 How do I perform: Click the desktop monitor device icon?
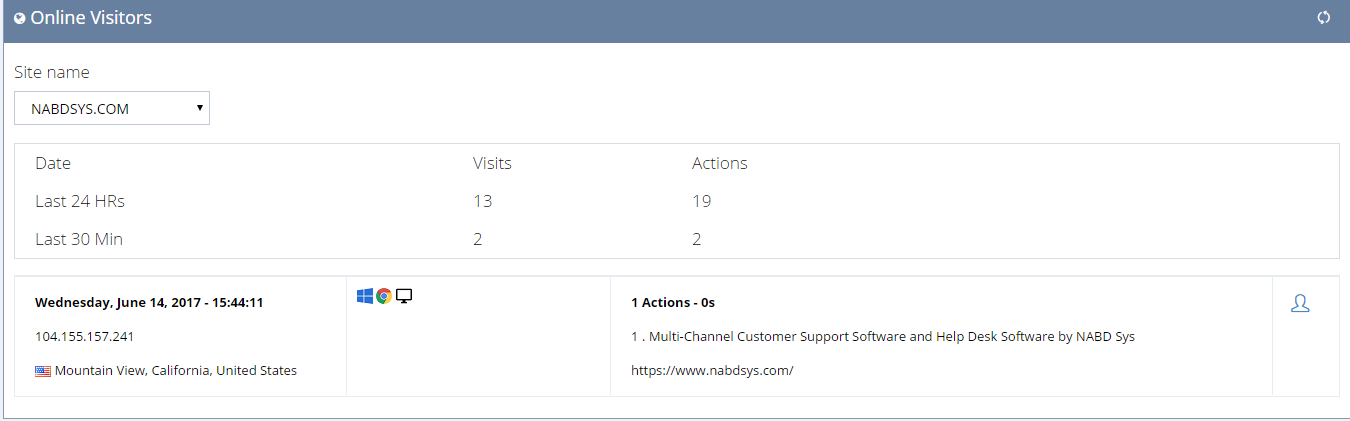click(404, 296)
